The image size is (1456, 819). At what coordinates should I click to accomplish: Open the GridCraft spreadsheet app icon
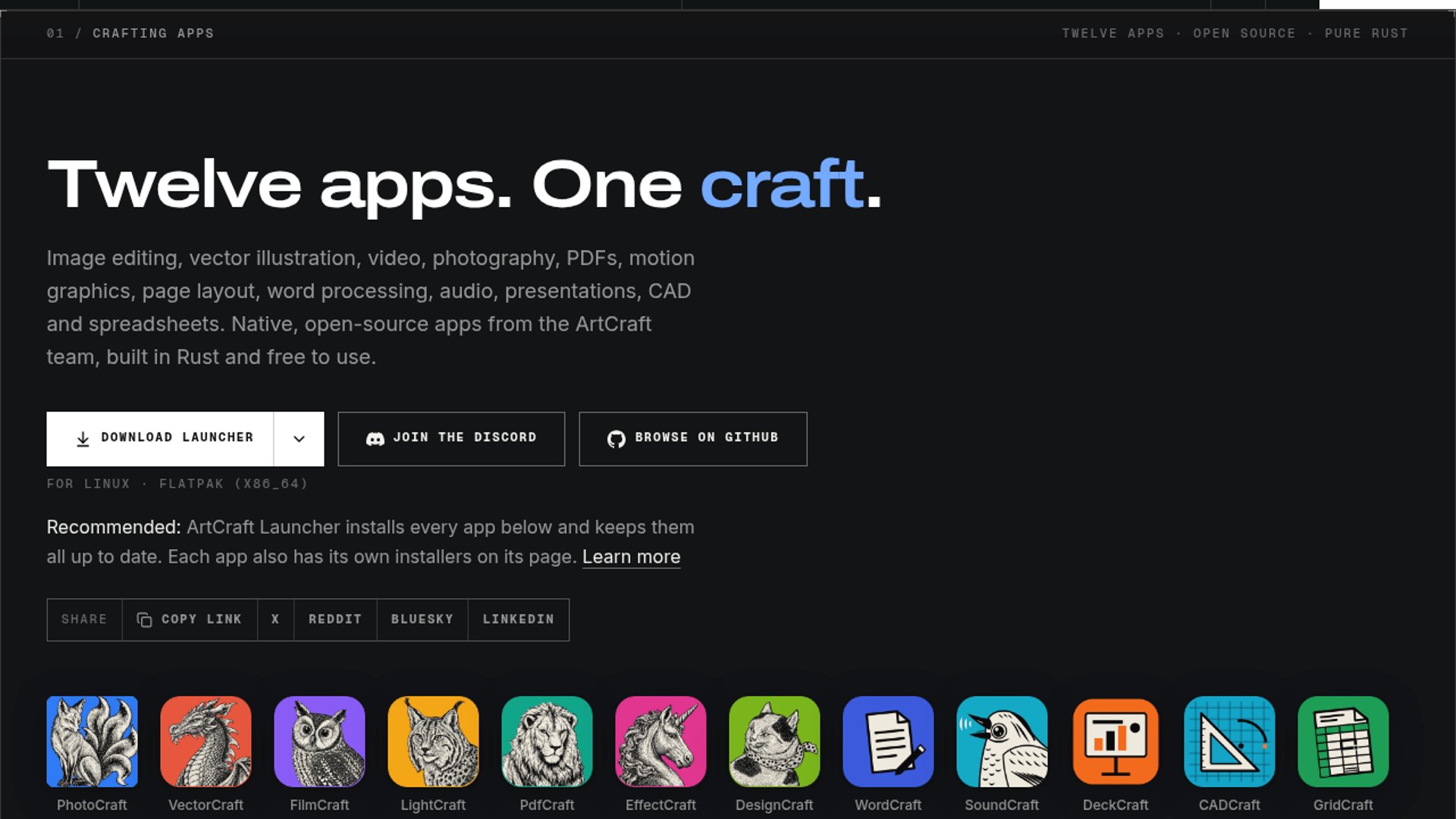pos(1343,742)
